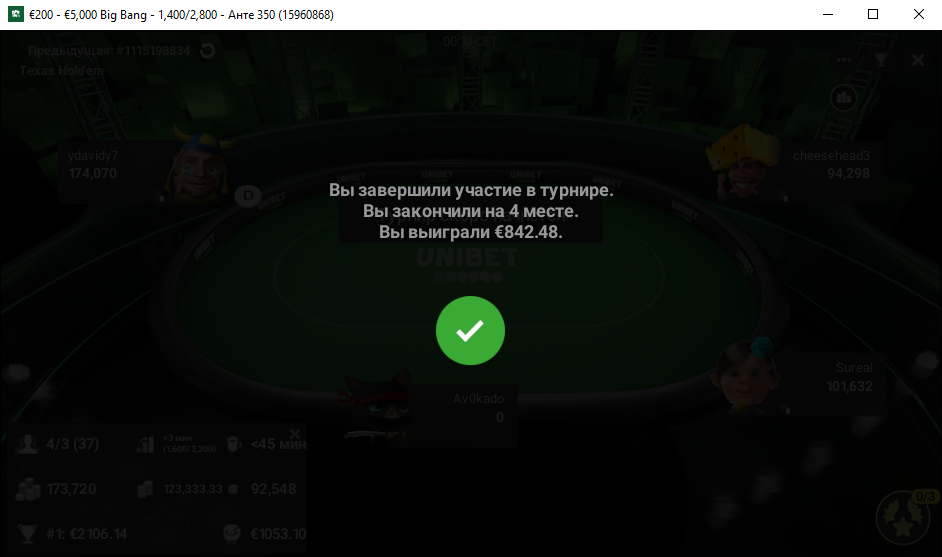The image size is (942, 557).
Task: Select Sureal's player avatar
Action: pyautogui.click(x=747, y=376)
